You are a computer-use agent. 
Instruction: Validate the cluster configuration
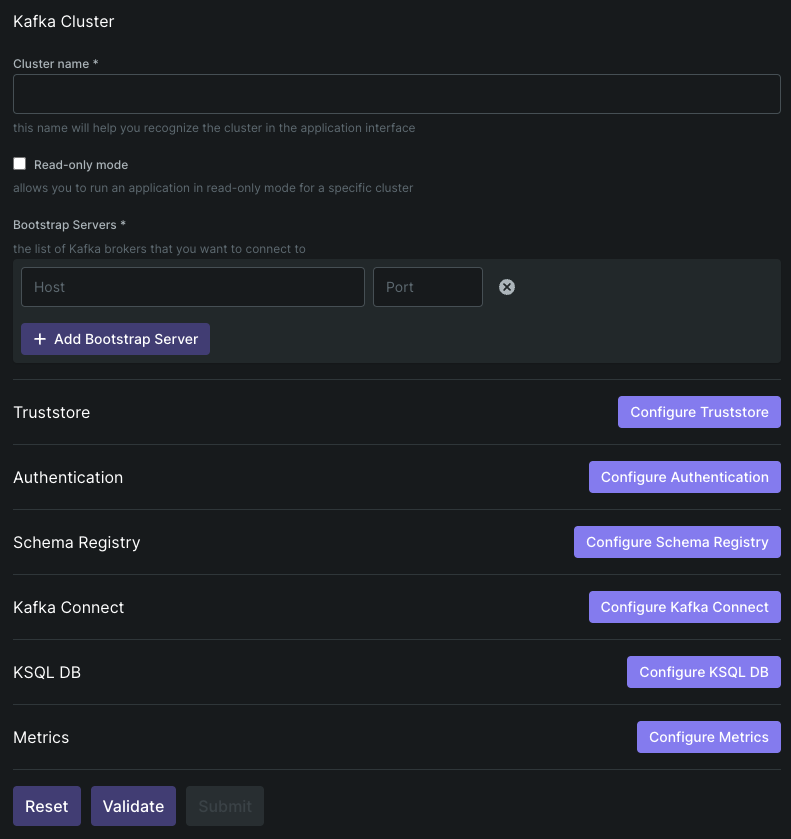(x=133, y=806)
